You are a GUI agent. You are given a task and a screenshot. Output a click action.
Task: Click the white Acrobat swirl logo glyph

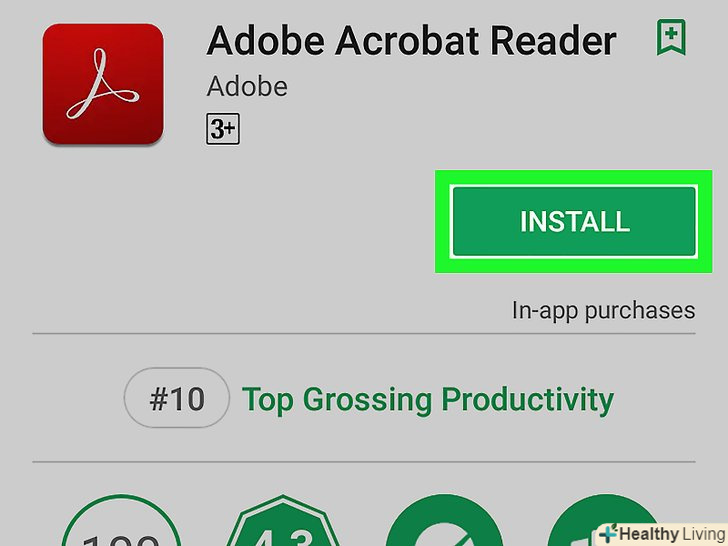click(x=103, y=84)
